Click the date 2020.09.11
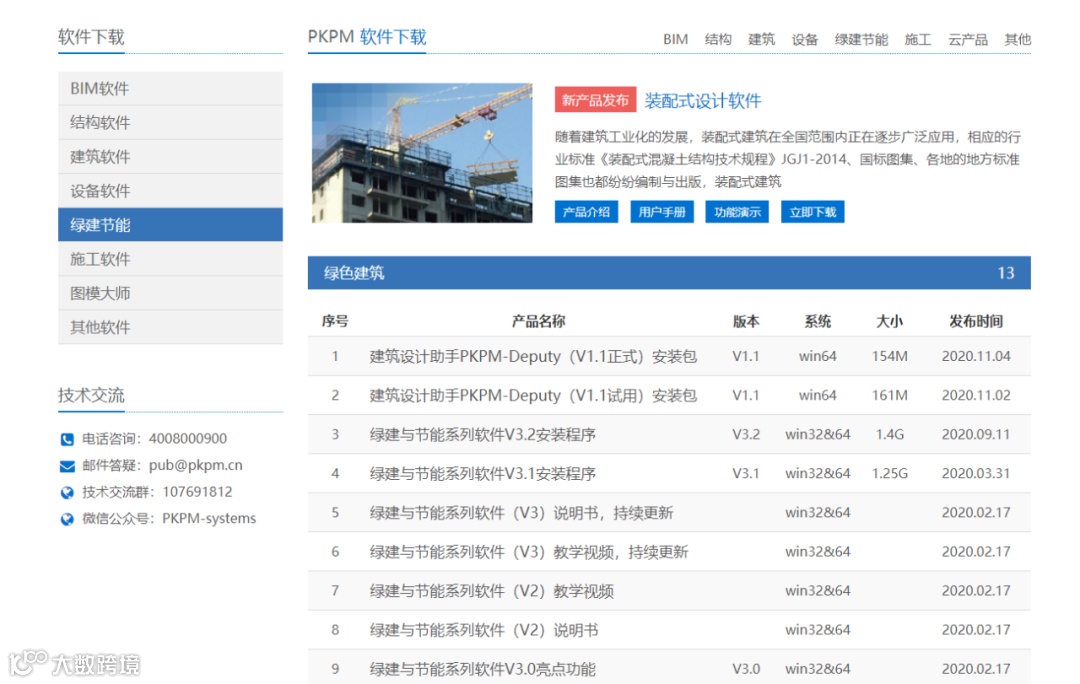 point(976,435)
